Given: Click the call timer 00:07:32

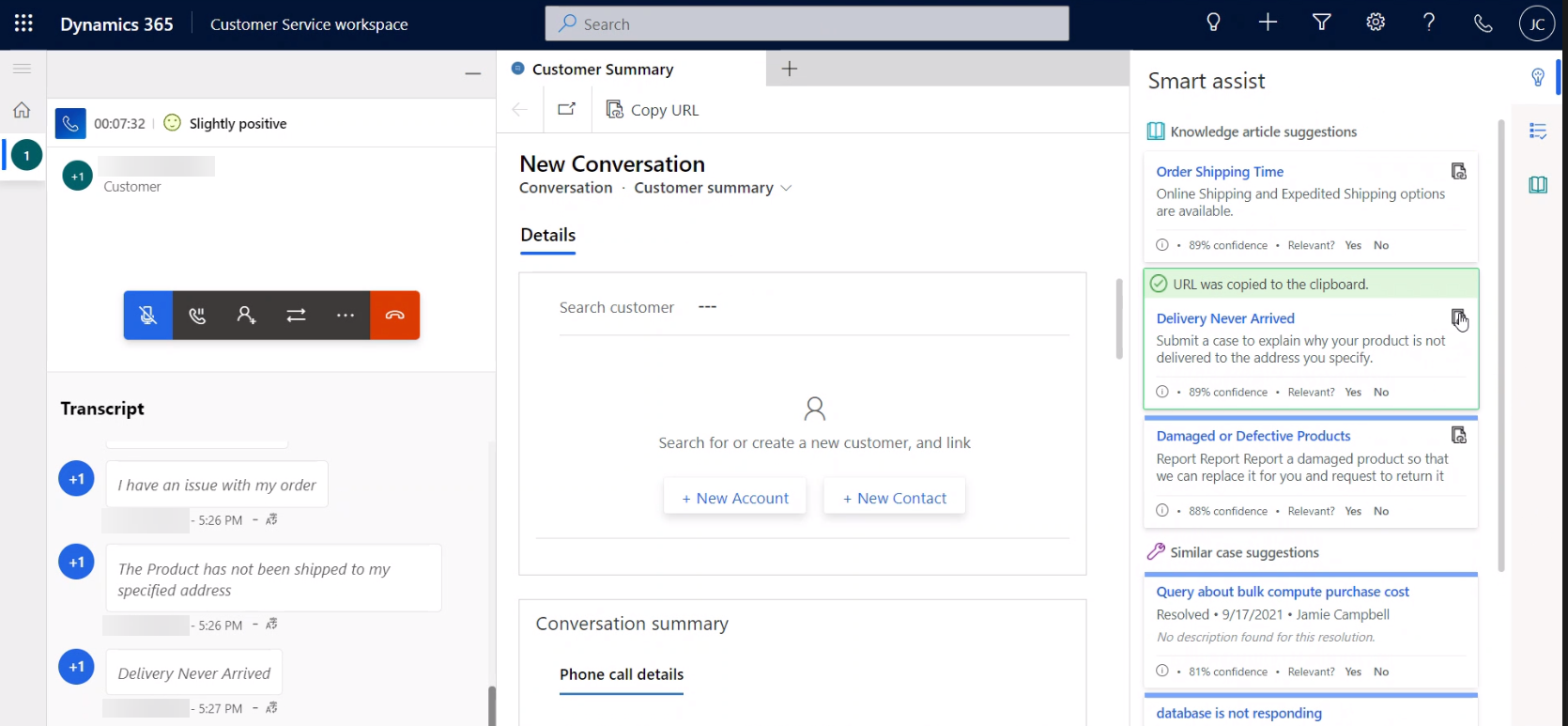Looking at the screenshot, I should point(119,123).
